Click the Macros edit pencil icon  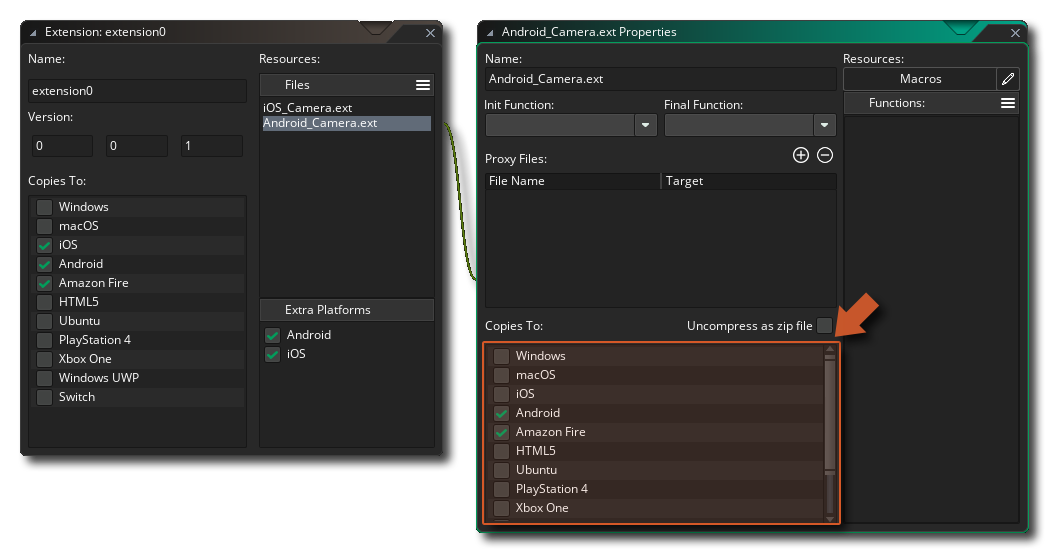click(x=1008, y=79)
